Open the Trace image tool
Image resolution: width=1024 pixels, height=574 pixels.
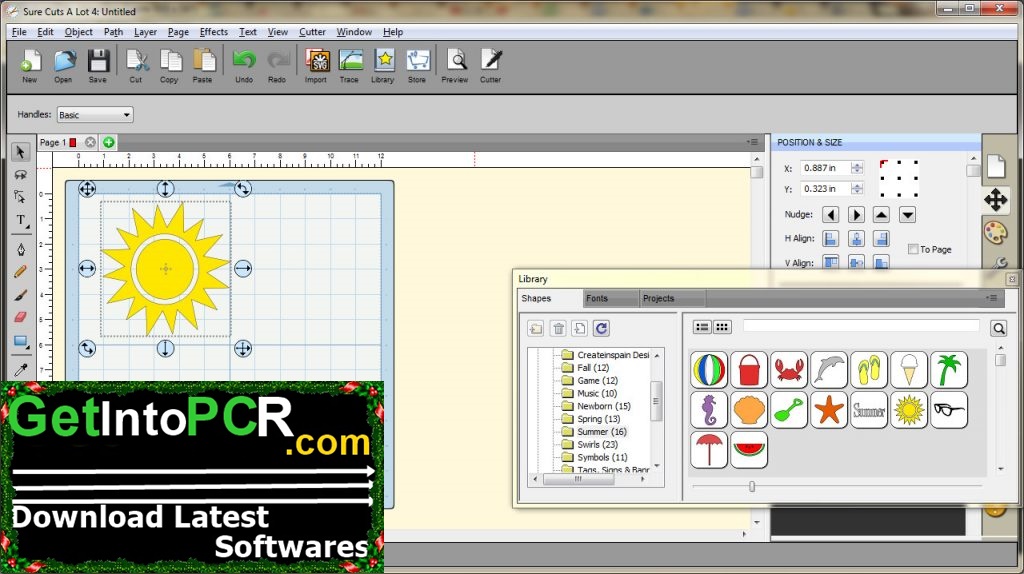coord(349,65)
